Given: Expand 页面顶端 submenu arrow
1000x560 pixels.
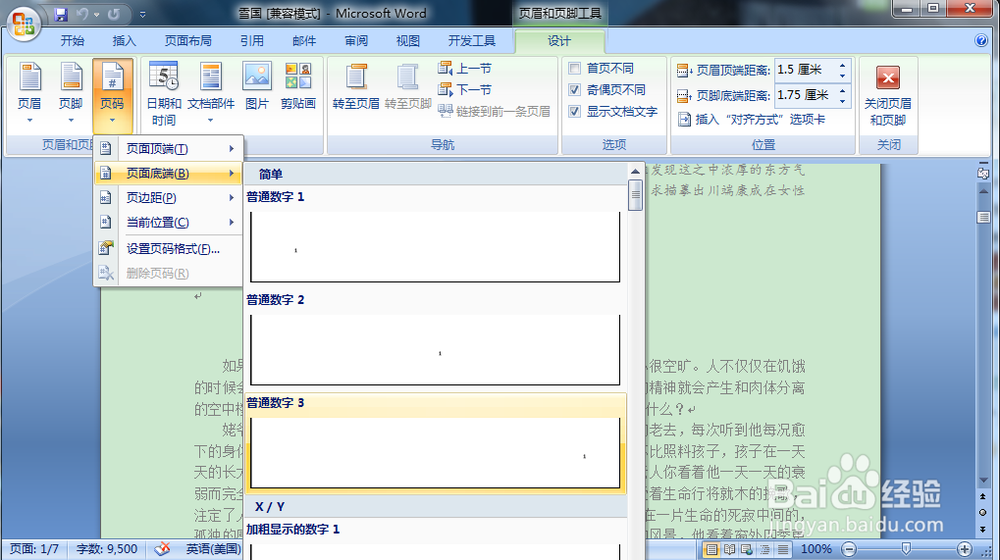Looking at the screenshot, I should [x=232, y=149].
